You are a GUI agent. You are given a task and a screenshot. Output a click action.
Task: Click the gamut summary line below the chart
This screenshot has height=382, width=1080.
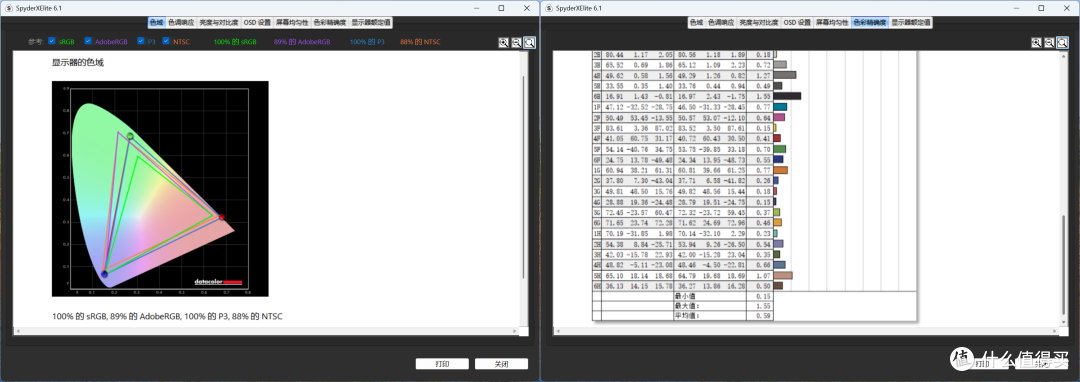coord(167,316)
